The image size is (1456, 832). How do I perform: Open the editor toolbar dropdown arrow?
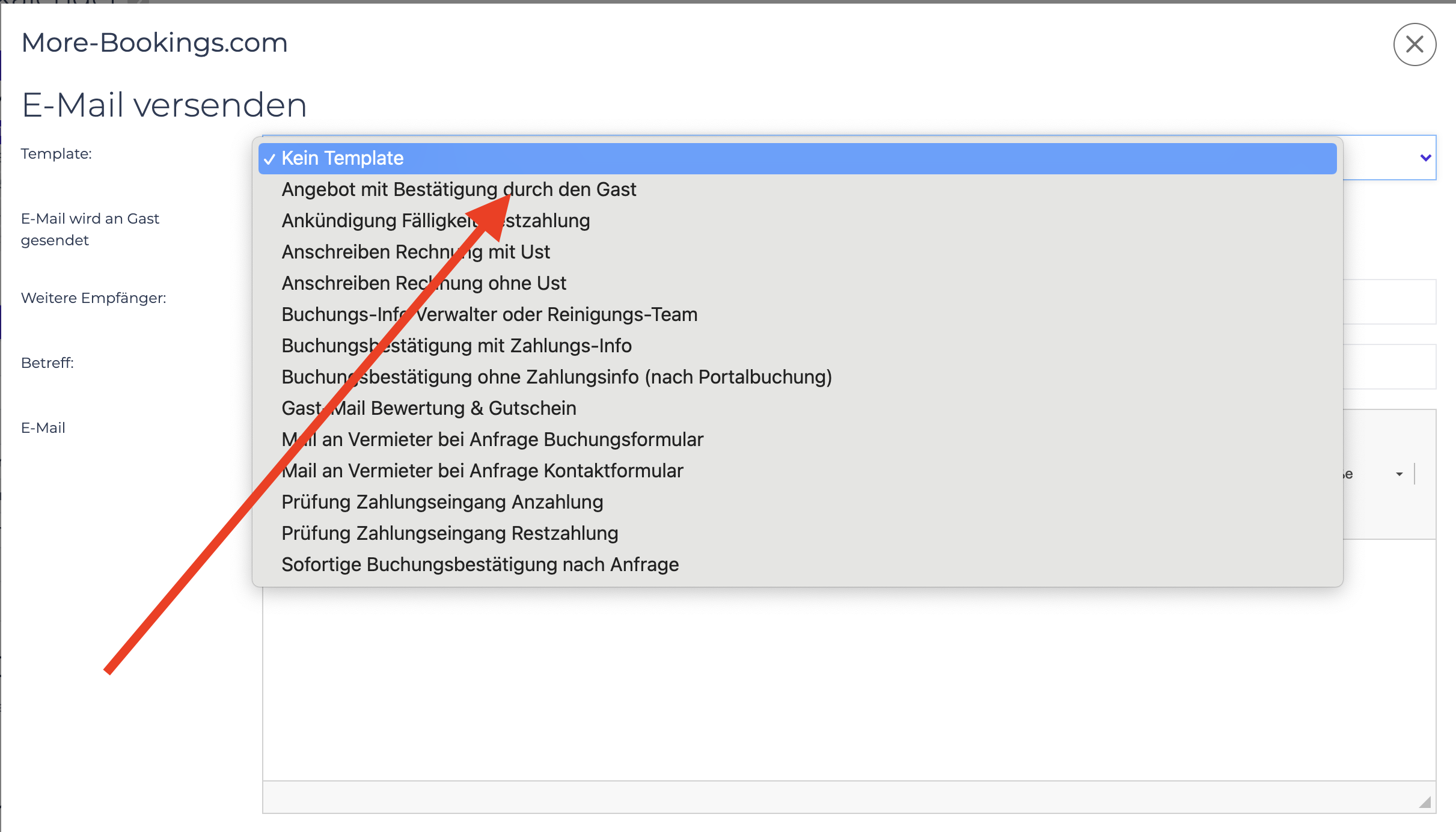tap(1399, 474)
